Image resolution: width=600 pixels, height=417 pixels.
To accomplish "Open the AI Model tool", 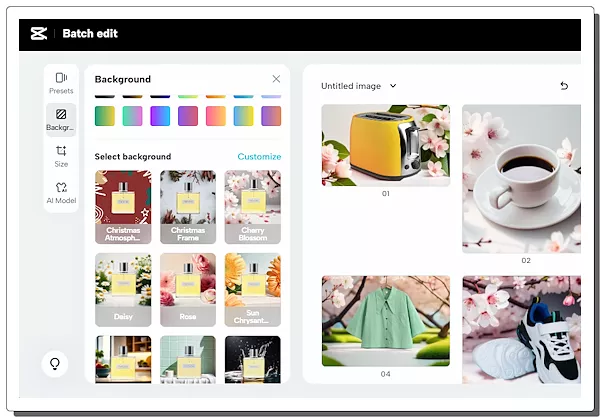I will (61, 193).
